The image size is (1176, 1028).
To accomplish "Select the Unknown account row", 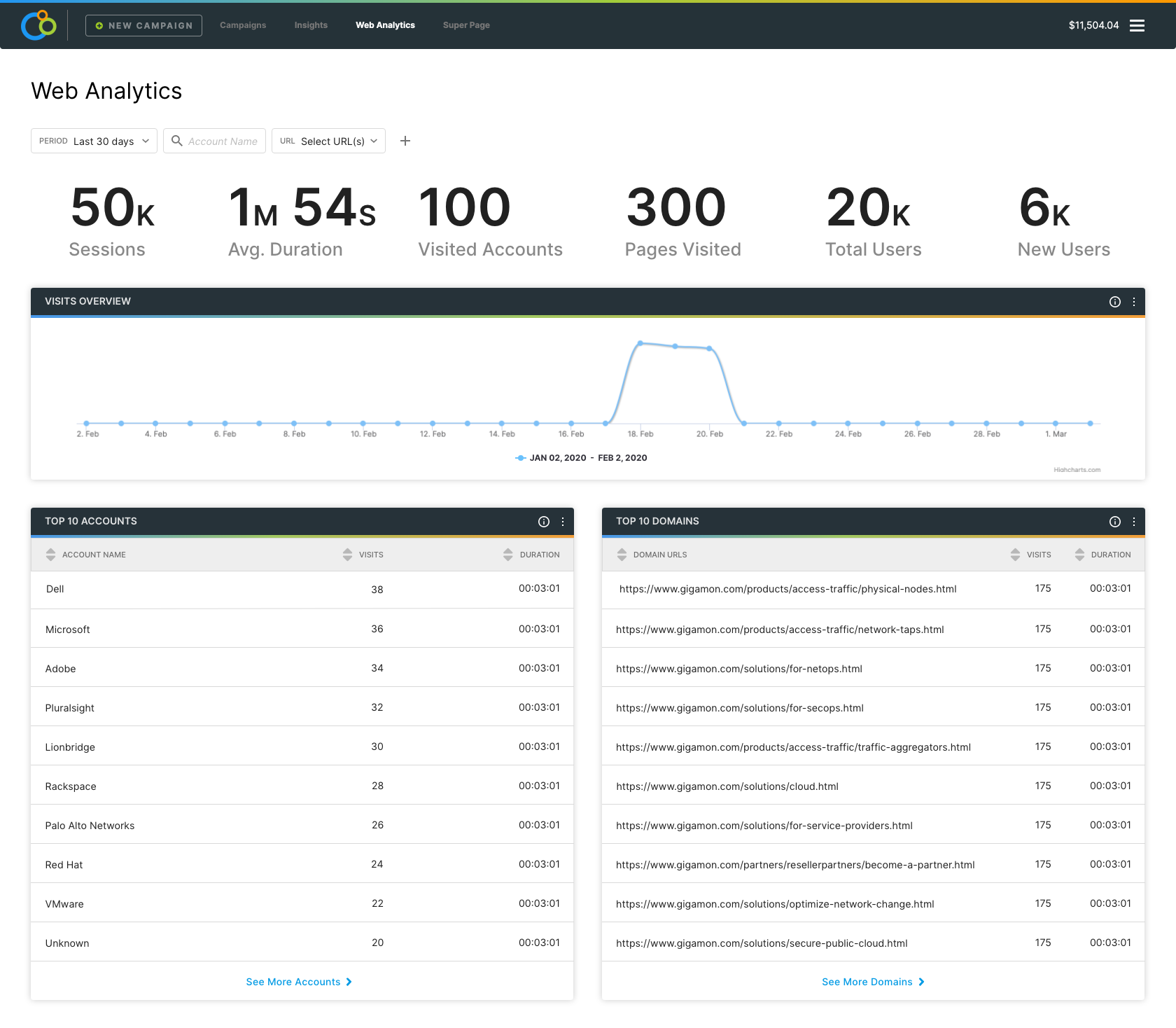I will click(302, 942).
